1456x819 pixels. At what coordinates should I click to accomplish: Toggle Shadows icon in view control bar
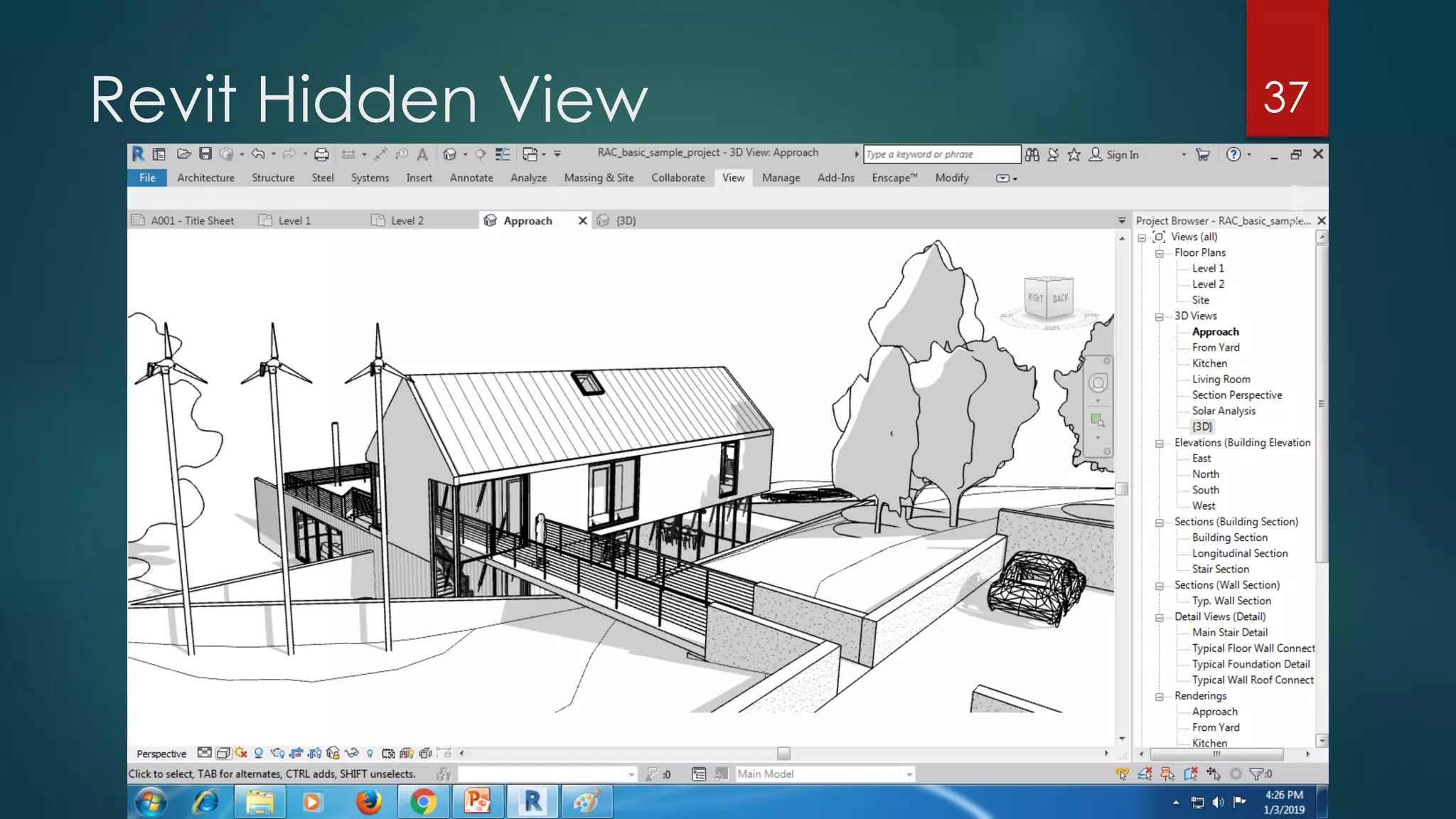point(259,753)
